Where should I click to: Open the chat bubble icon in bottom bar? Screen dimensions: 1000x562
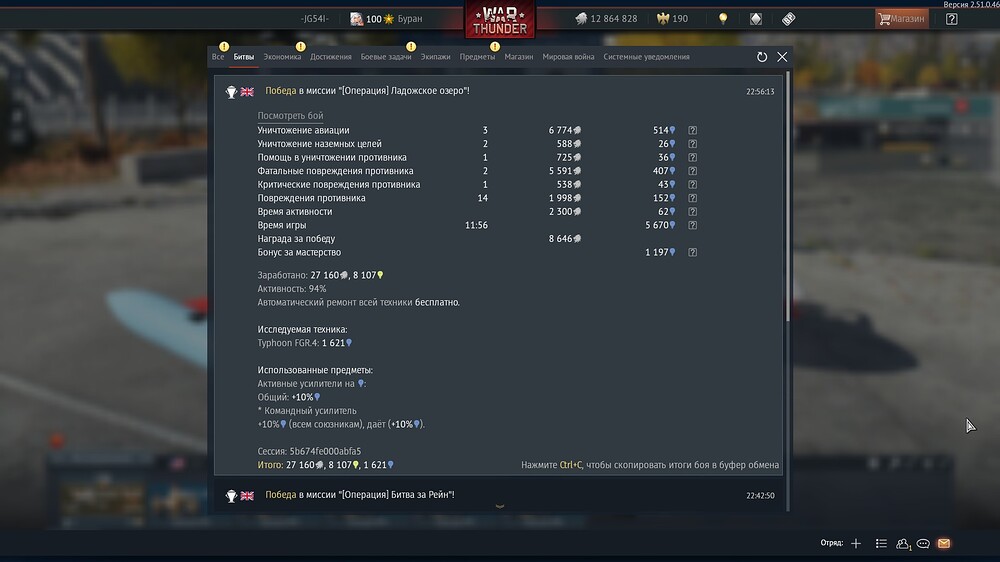click(x=923, y=544)
